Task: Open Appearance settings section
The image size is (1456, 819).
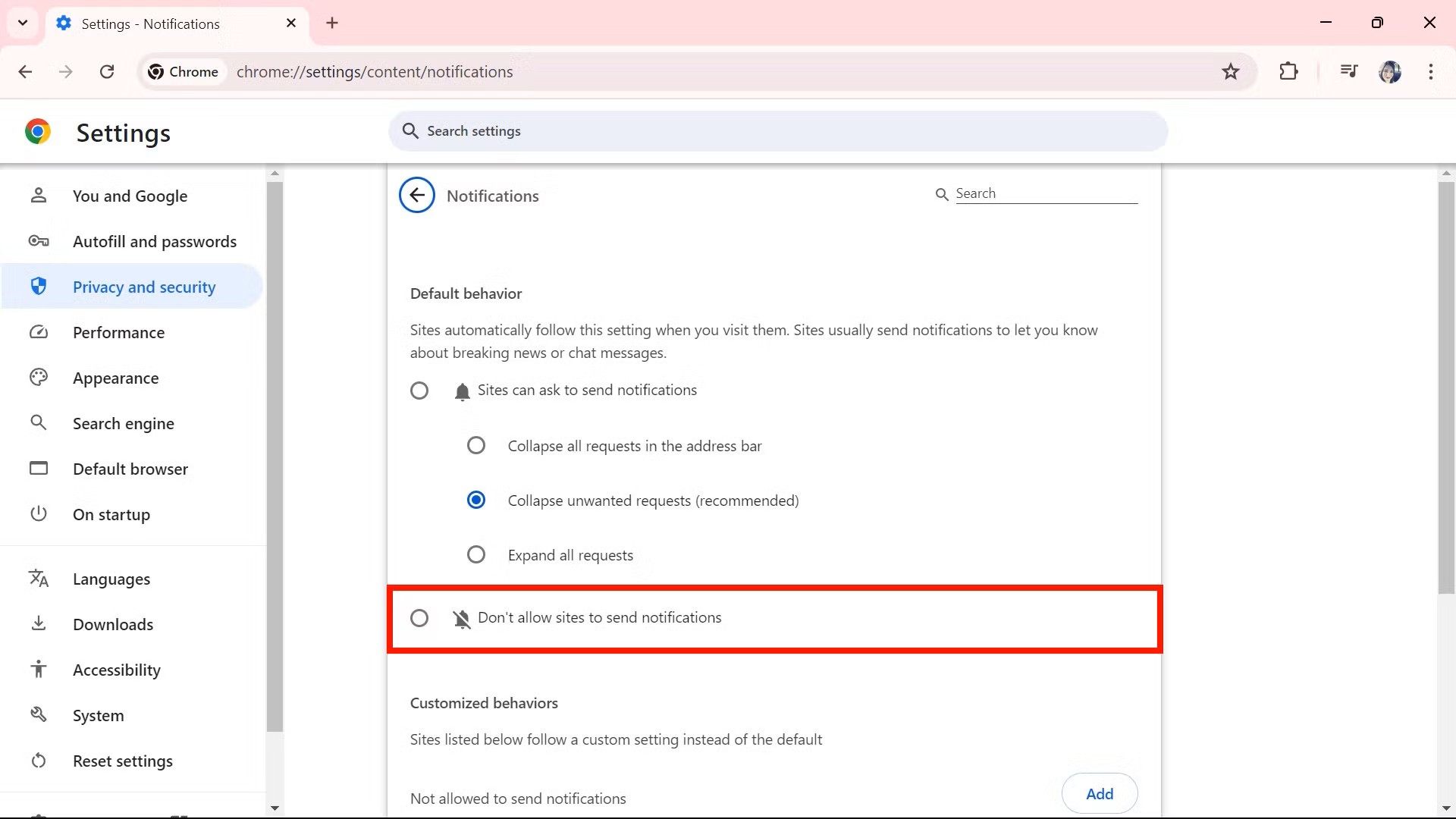Action: (x=115, y=378)
